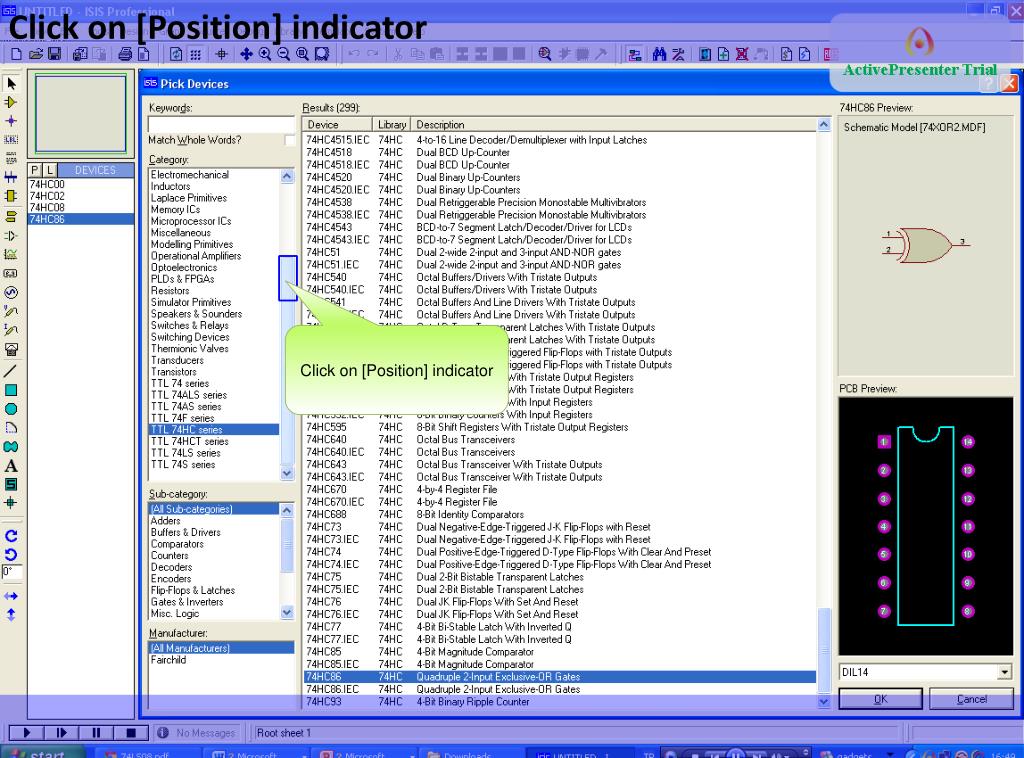
Task: Select the 2D text 'A' tool
Action: pos(11,466)
